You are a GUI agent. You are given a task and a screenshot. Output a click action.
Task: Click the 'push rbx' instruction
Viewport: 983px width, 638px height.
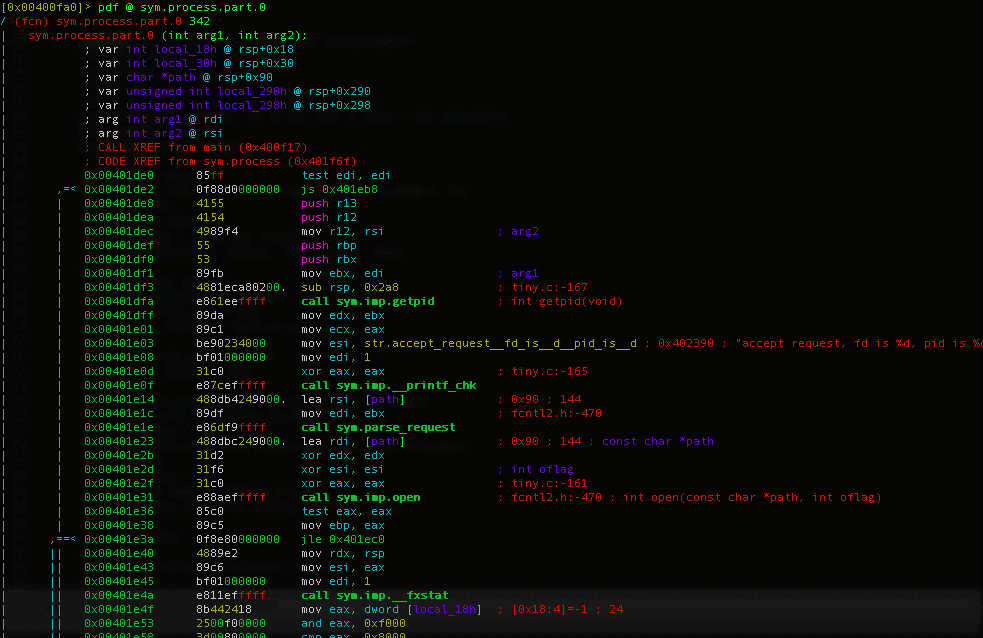pos(329,259)
